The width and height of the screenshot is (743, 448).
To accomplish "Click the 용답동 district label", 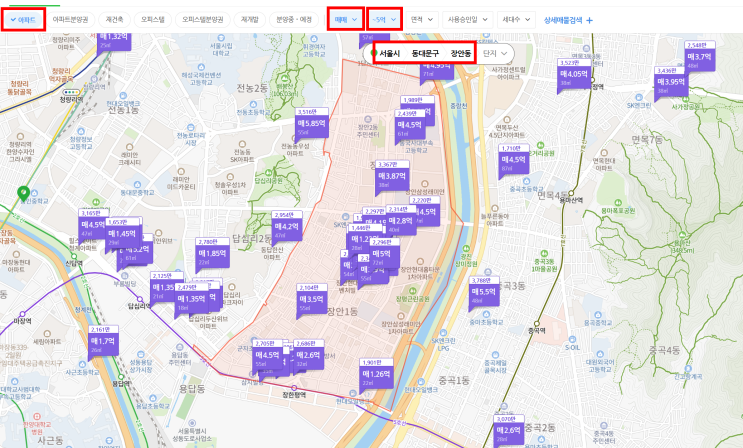I will pos(192,389).
